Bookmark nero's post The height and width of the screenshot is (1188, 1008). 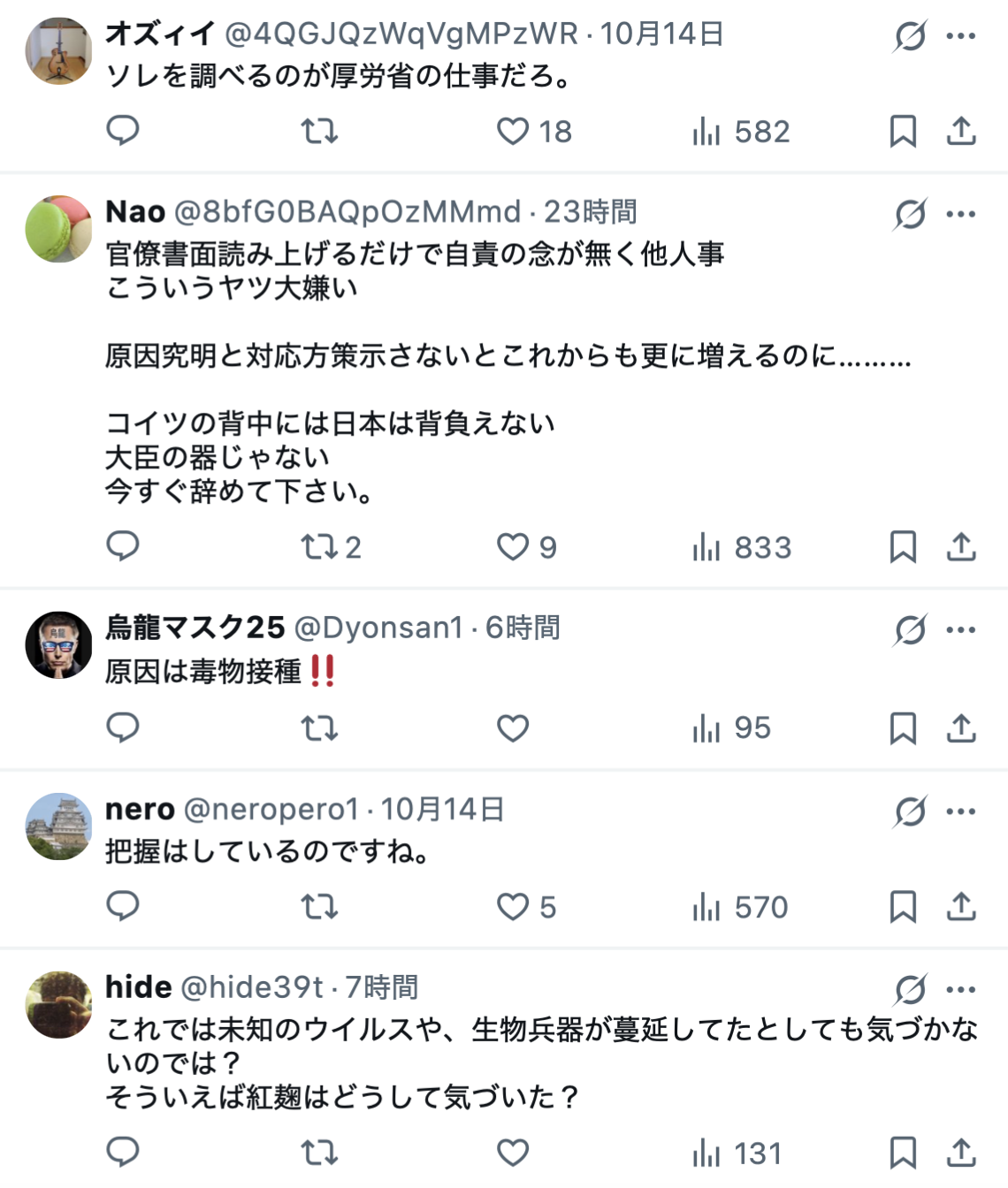tap(903, 907)
